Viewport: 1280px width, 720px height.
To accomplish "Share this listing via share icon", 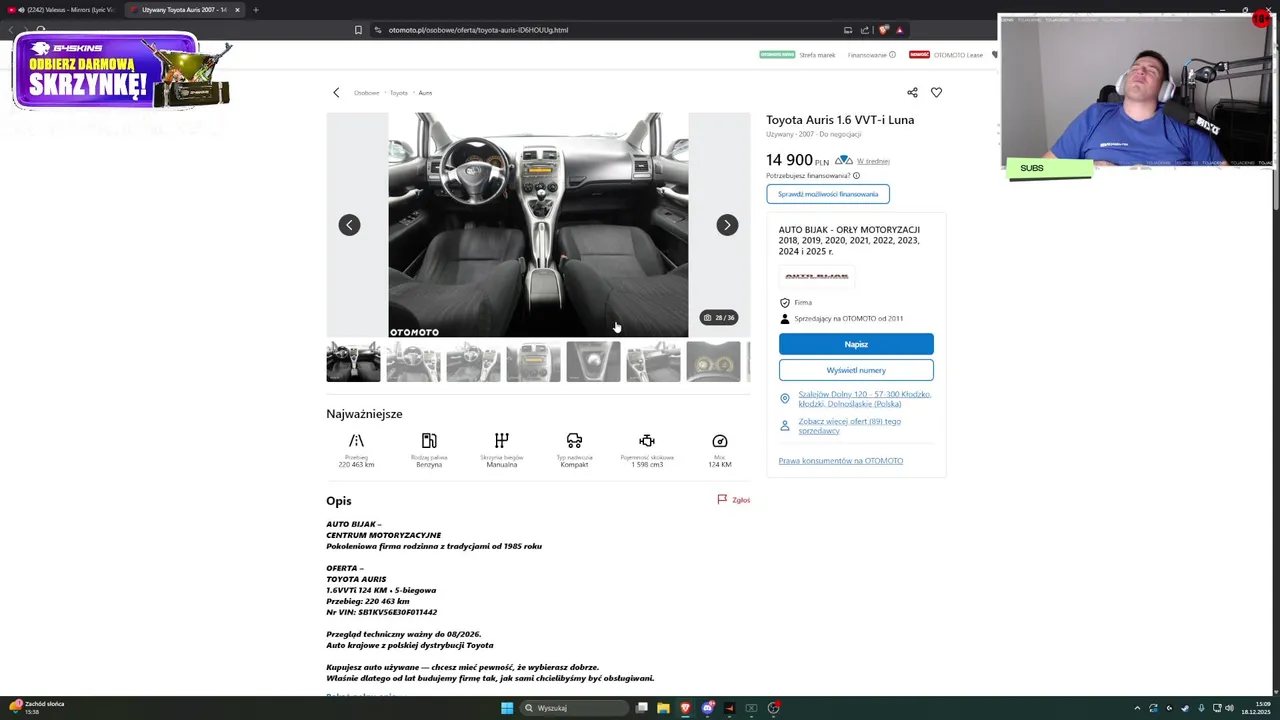I will click(x=912, y=92).
